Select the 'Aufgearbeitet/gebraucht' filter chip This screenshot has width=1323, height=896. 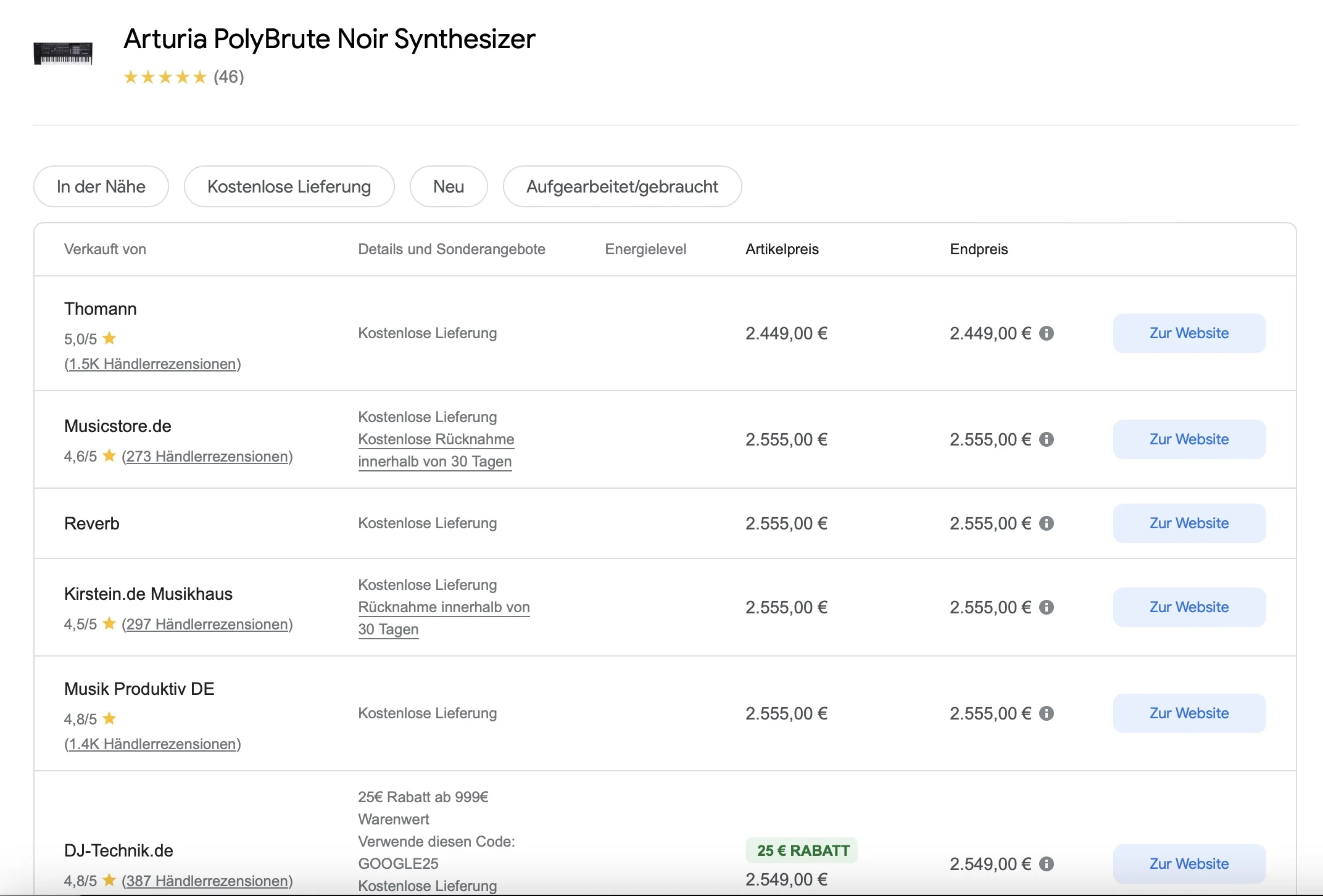click(x=622, y=186)
